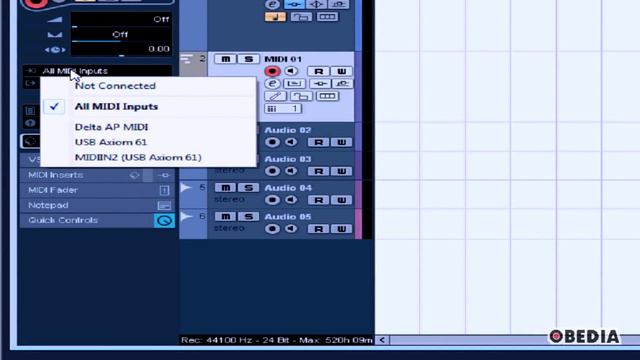Open the MIDI 01 edit channel settings
The height and width of the screenshot is (360, 640).
coord(272,84)
